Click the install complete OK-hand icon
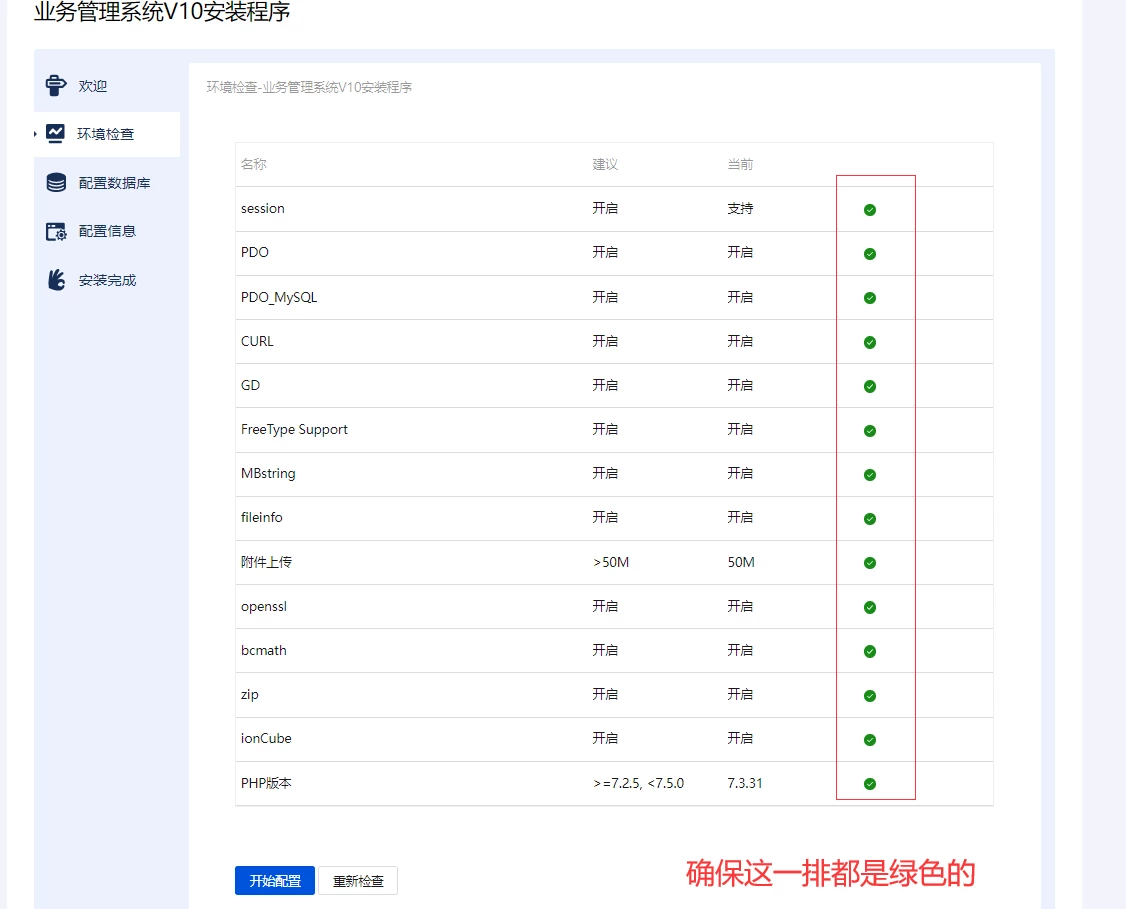This screenshot has height=909, width=1126. click(56, 280)
